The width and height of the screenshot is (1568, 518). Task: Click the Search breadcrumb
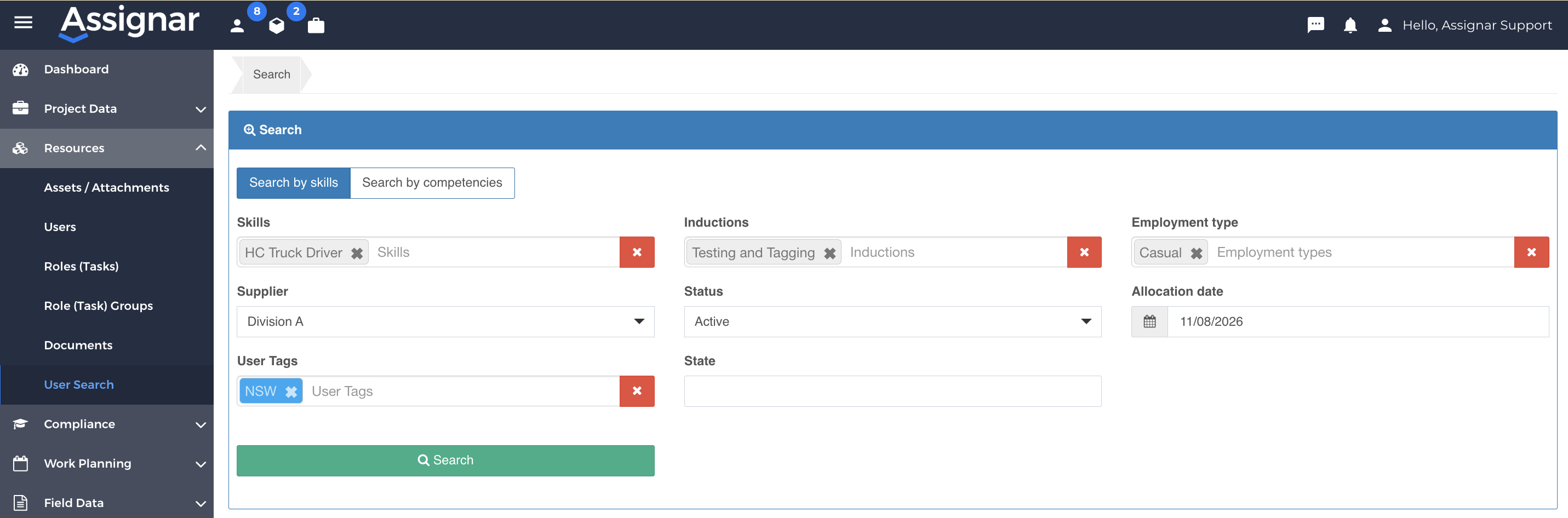coord(272,74)
